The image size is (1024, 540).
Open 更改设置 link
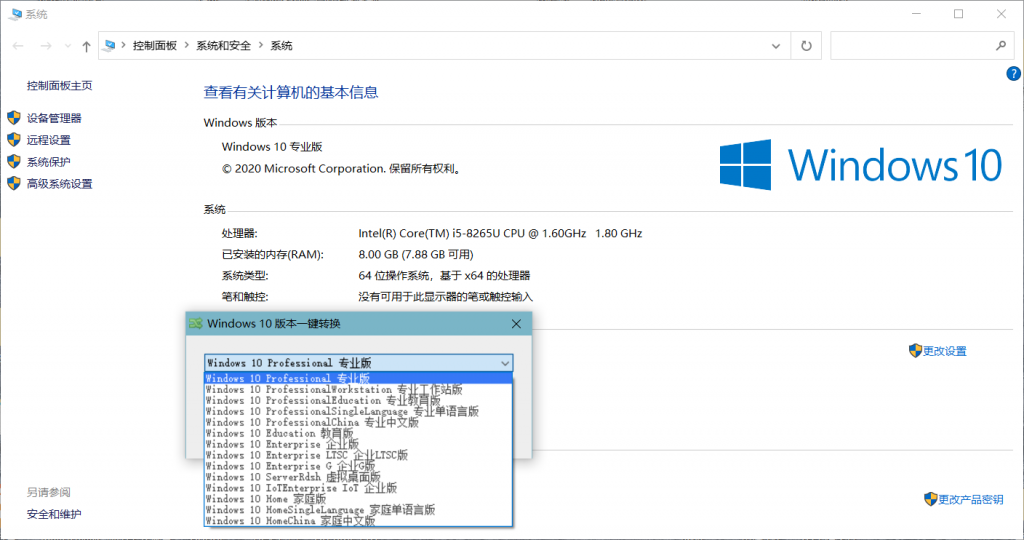944,351
